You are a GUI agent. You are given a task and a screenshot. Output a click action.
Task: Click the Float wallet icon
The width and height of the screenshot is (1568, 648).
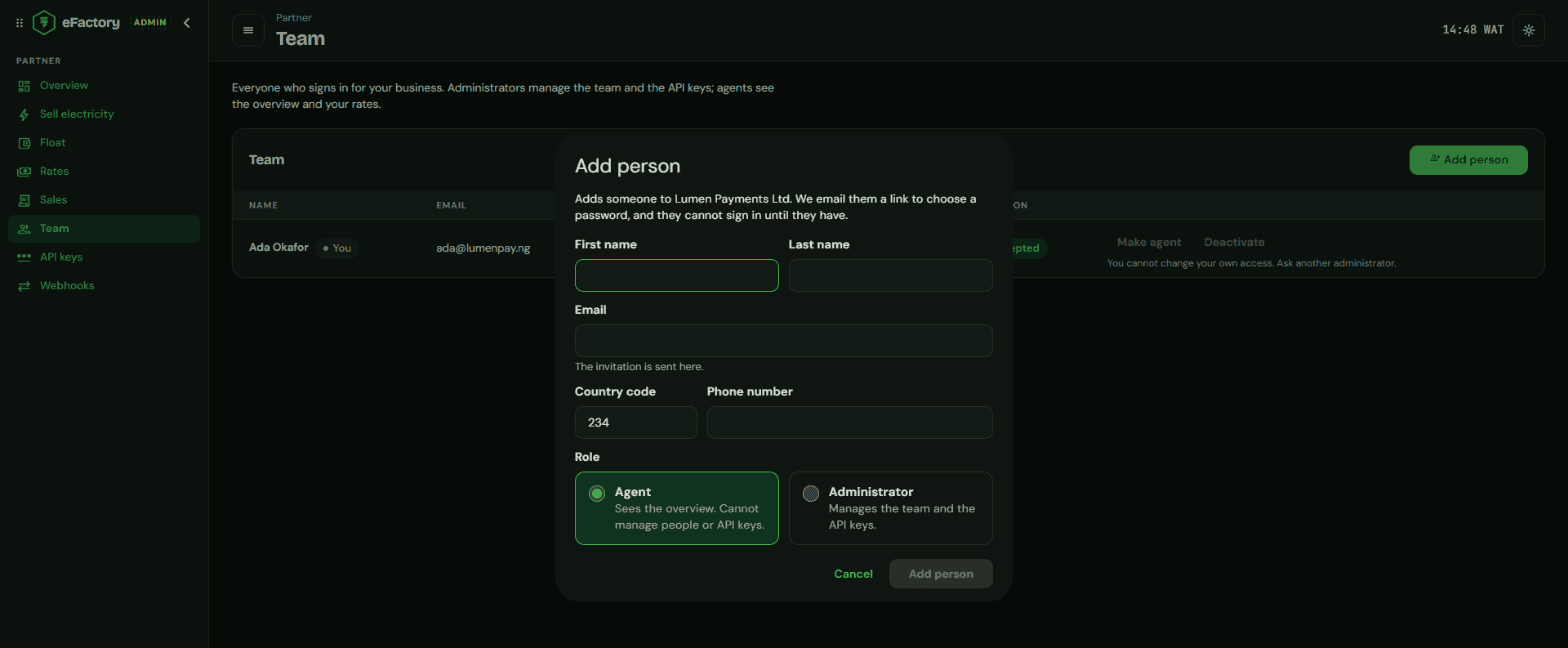[x=24, y=143]
